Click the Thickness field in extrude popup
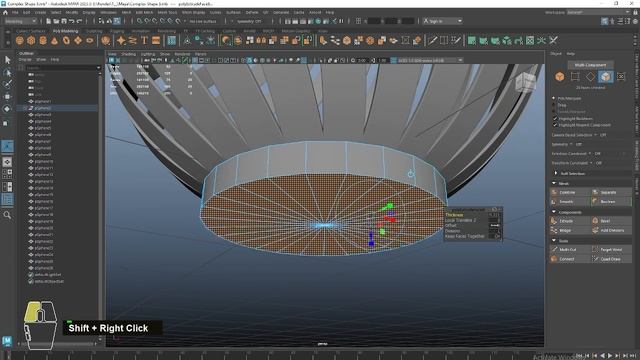The width and height of the screenshot is (640, 360). coord(494,215)
